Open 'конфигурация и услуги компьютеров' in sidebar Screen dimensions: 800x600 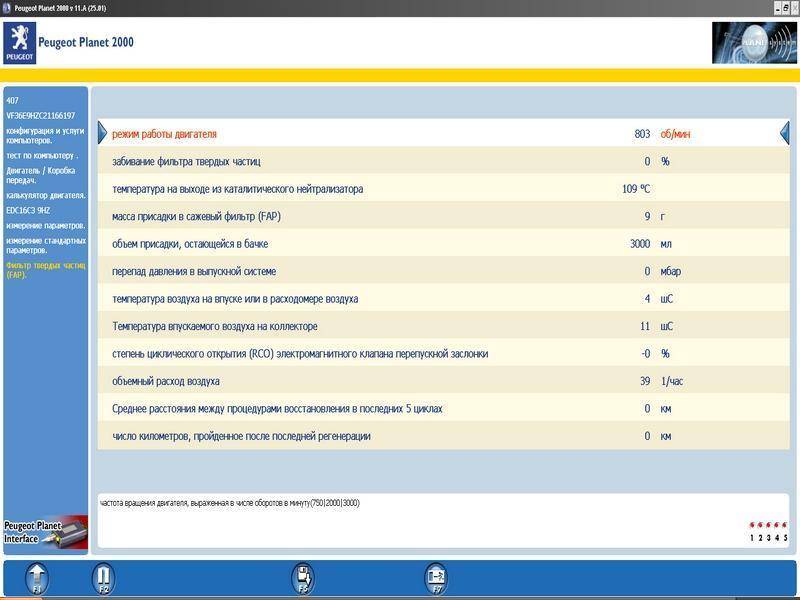point(45,135)
